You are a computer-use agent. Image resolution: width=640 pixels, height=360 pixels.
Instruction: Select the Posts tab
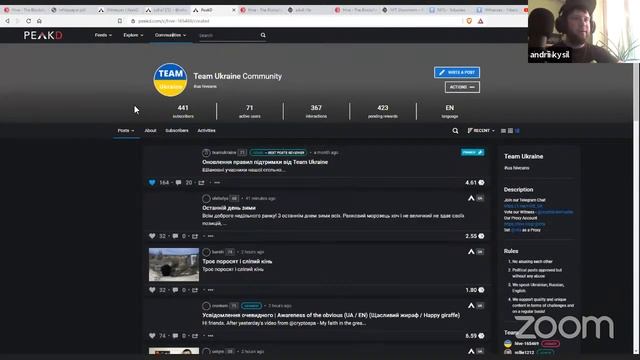126,131
